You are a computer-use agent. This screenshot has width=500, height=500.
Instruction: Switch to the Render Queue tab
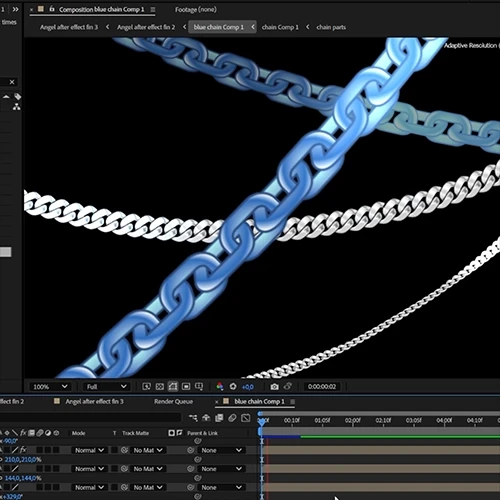pyautogui.click(x=173, y=402)
